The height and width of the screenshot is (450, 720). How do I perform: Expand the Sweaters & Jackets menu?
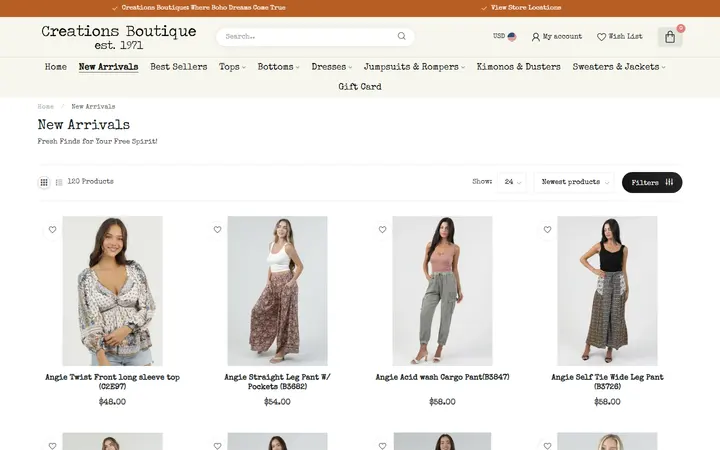pyautogui.click(x=619, y=67)
